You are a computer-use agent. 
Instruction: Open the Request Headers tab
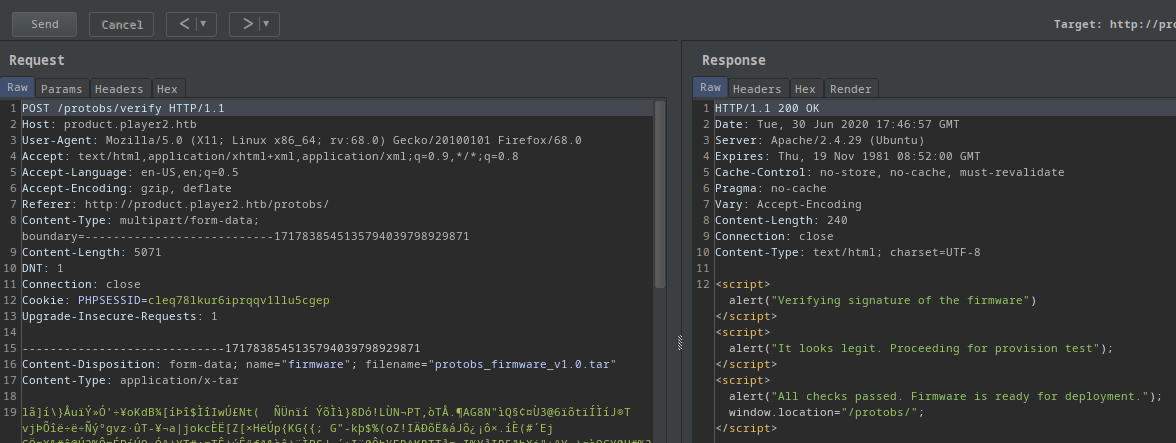pyautogui.click(x=120, y=89)
